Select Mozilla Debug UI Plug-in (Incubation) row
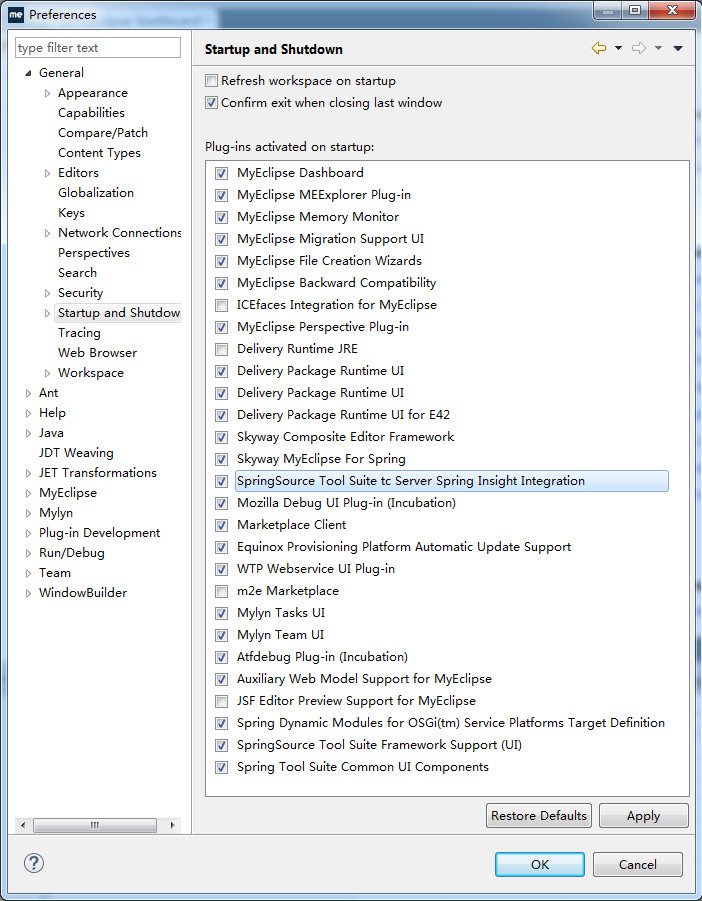The height and width of the screenshot is (901, 702). tap(346, 503)
